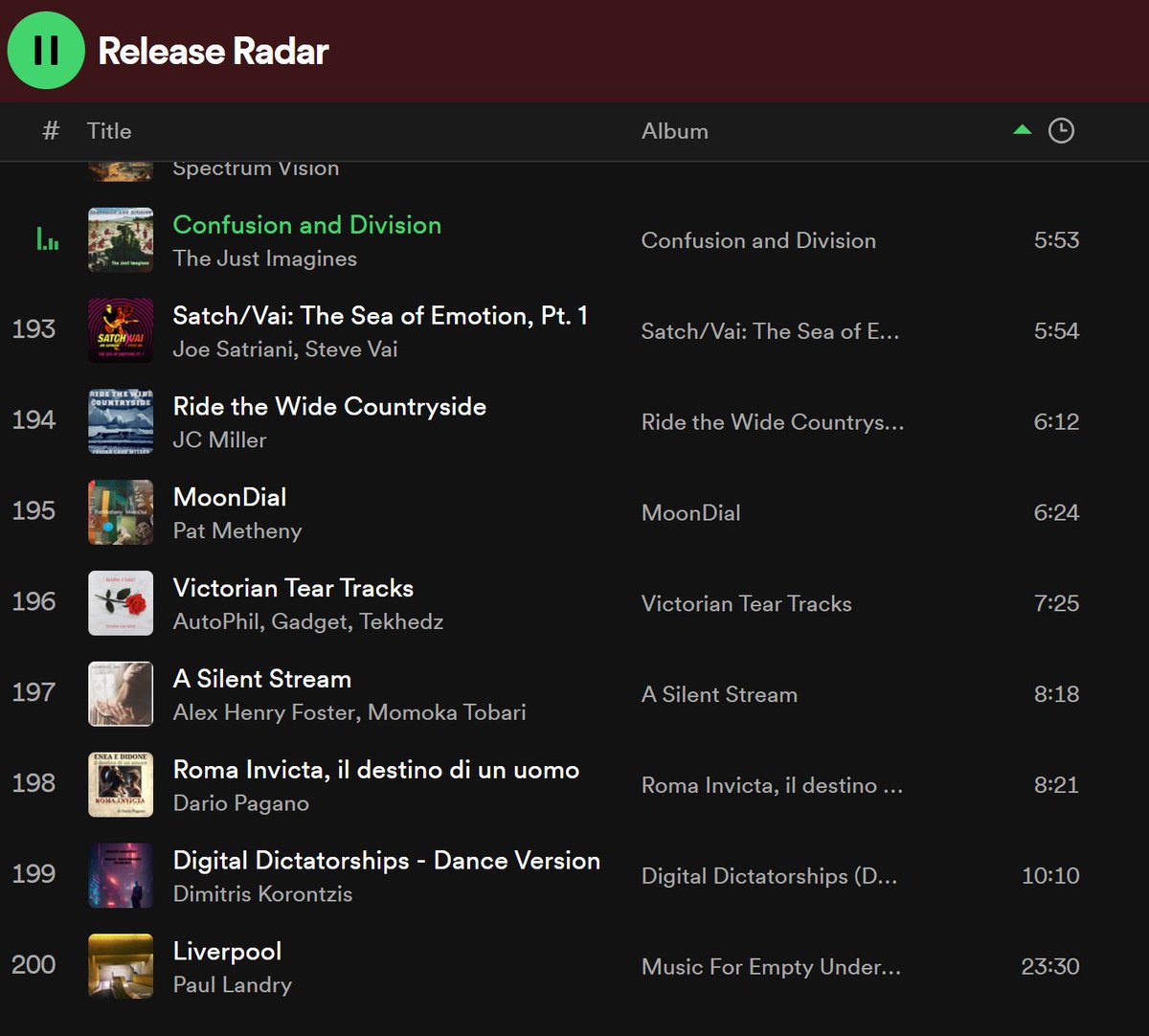This screenshot has width=1149, height=1036.
Task: Open Ride the Wide Countryside cover thumbnail
Action: point(121,421)
